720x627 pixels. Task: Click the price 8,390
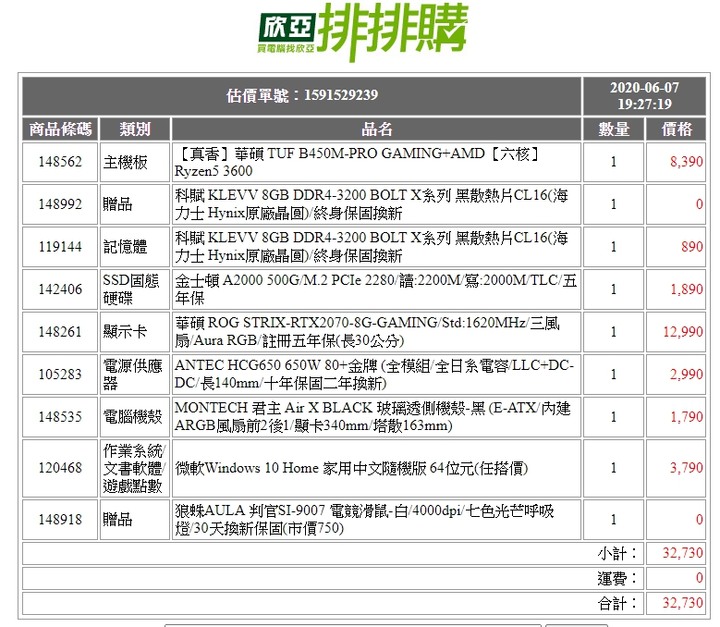(686, 162)
